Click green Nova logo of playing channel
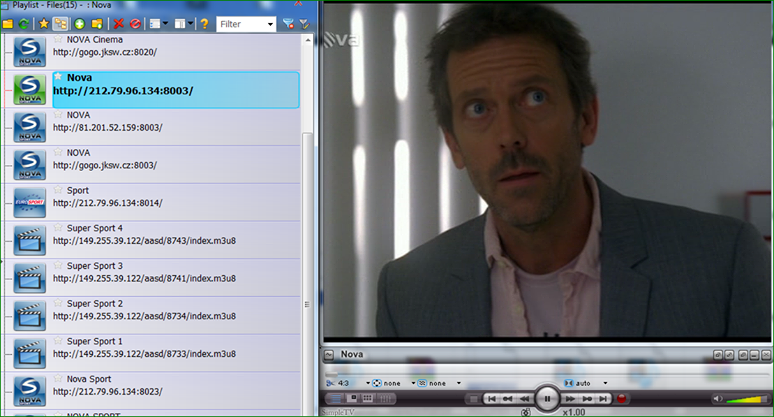The height and width of the screenshot is (417, 774). click(30, 89)
